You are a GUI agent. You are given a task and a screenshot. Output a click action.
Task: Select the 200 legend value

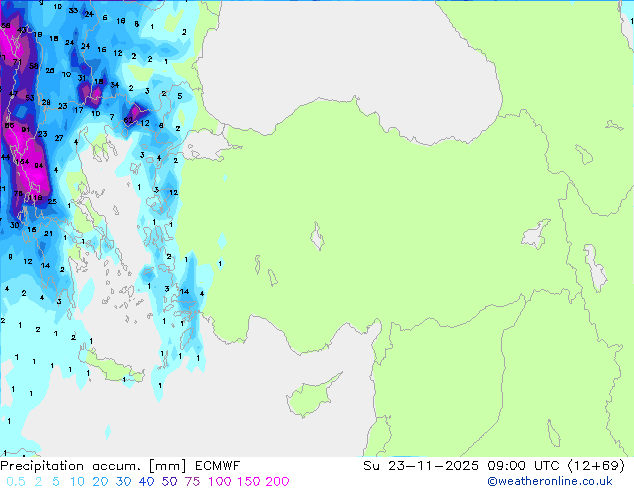click(x=277, y=482)
